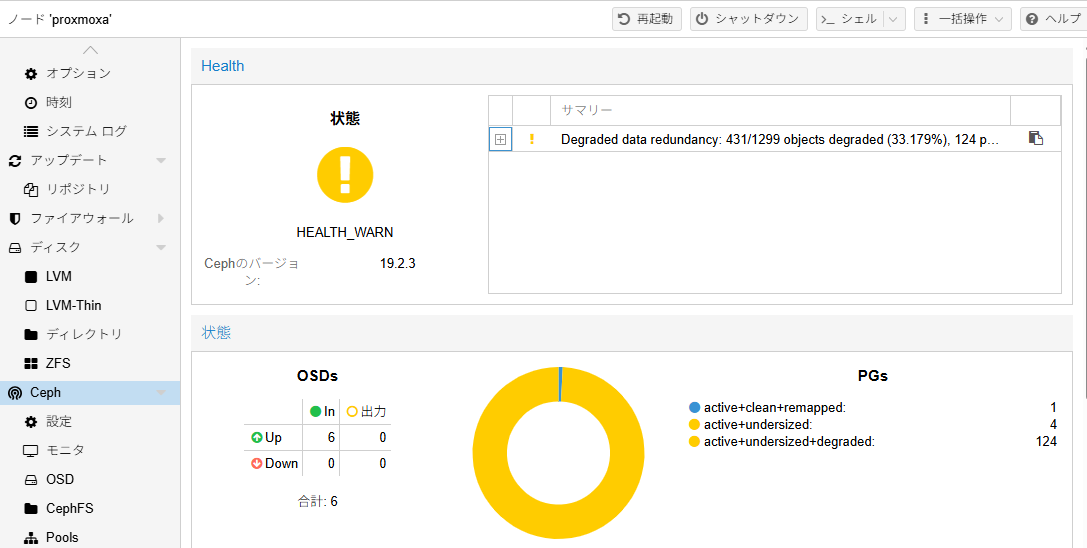Open the ZFS disk section

pyautogui.click(x=58, y=363)
